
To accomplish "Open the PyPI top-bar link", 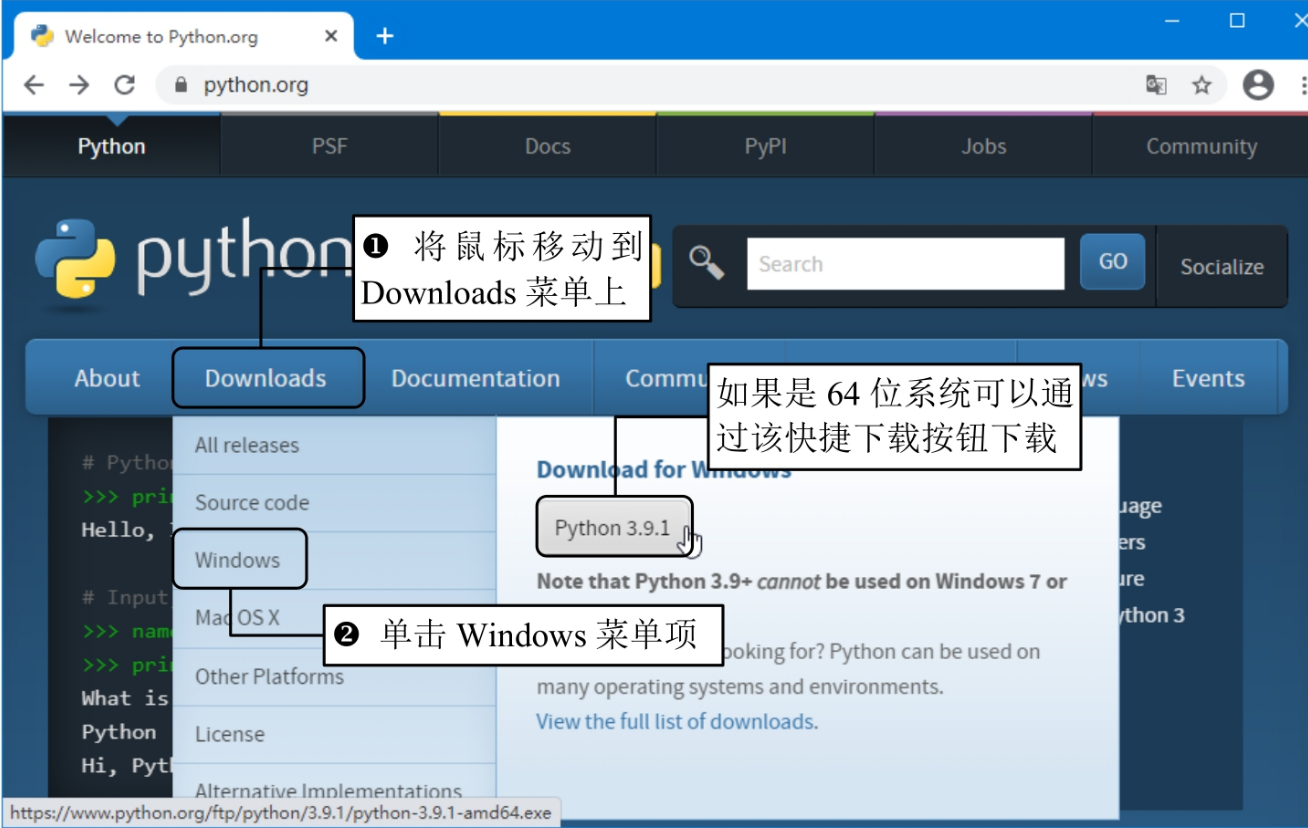I will coord(766,146).
